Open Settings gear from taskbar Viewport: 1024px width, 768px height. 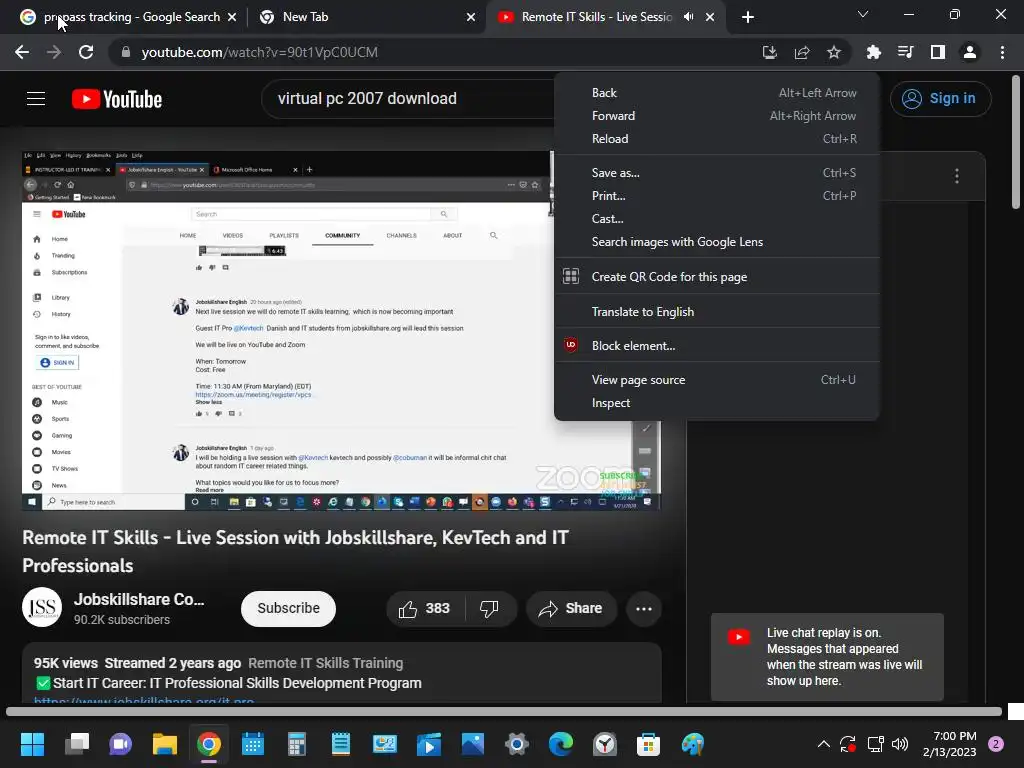coord(517,744)
